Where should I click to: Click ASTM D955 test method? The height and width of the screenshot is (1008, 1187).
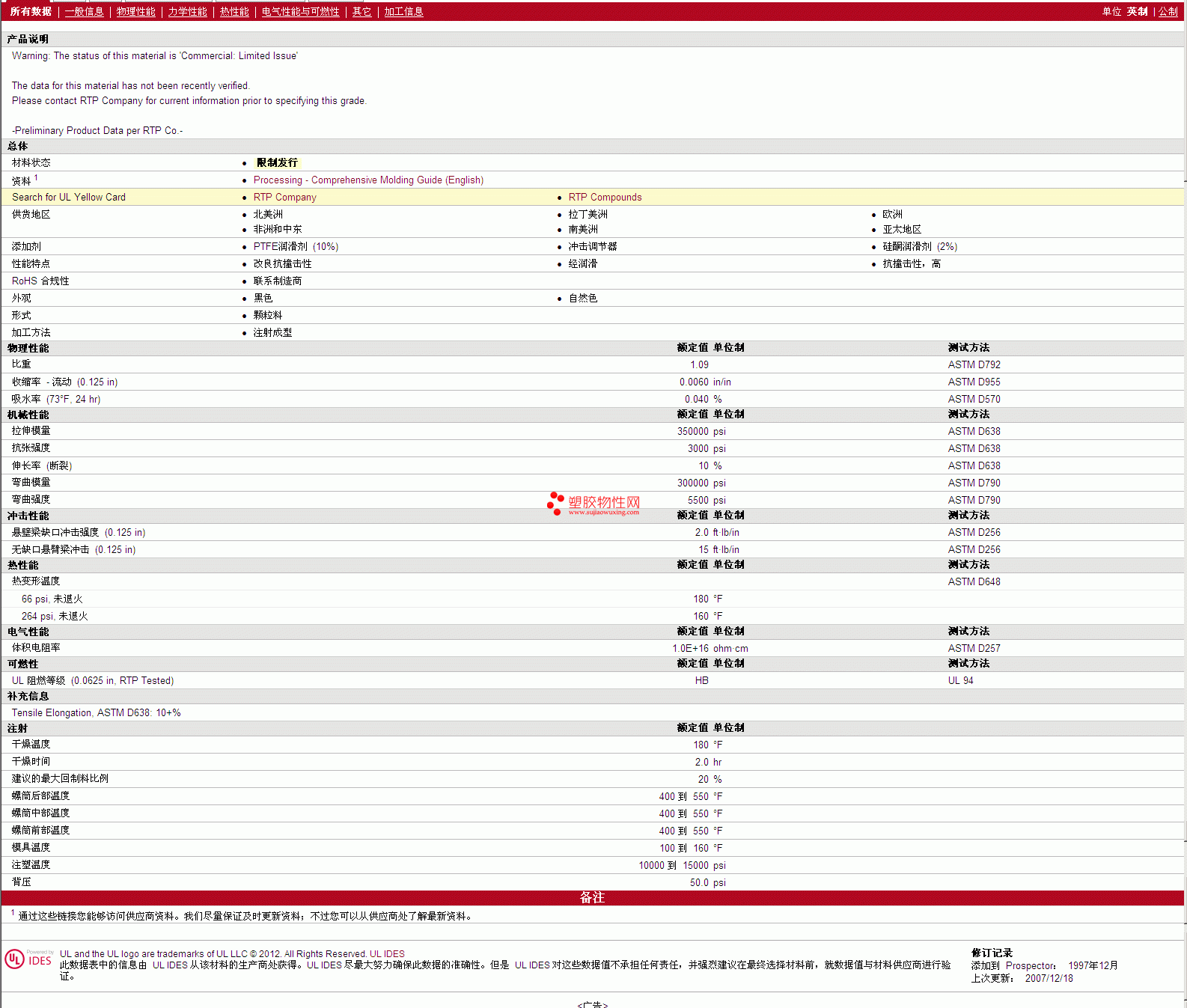[x=974, y=382]
